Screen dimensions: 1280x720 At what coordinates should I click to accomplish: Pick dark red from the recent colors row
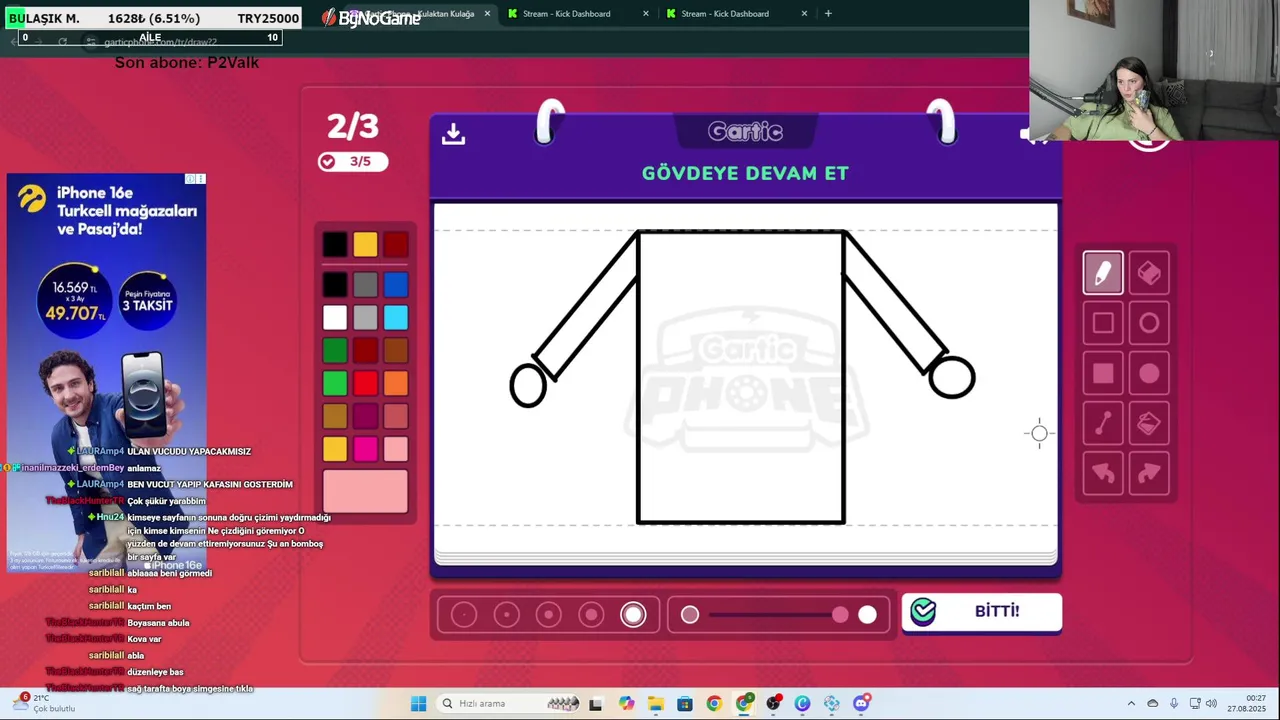click(x=396, y=244)
